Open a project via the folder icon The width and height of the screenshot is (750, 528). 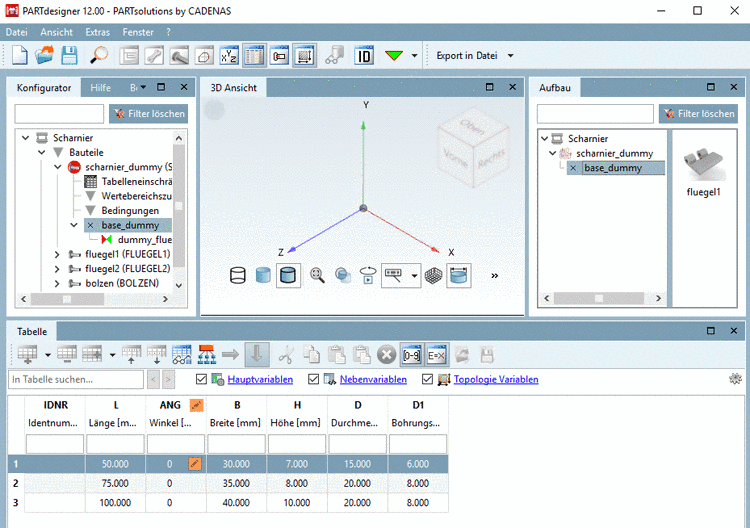44,56
